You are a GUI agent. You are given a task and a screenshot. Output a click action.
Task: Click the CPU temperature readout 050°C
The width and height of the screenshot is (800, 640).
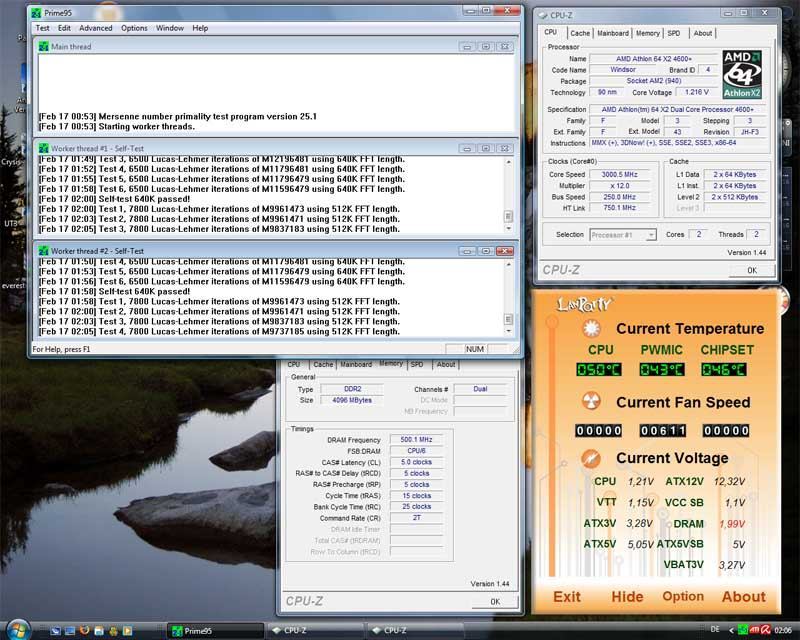coord(598,370)
